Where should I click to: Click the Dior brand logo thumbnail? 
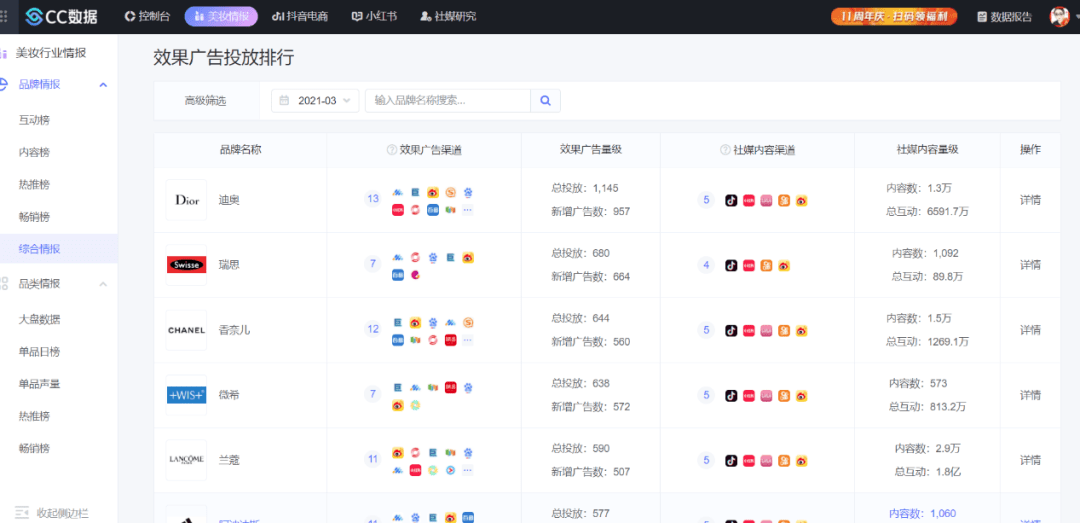[x=187, y=200]
